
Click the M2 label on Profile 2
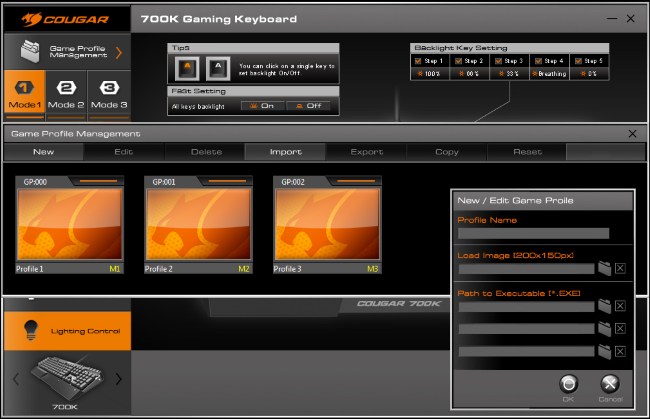click(244, 269)
